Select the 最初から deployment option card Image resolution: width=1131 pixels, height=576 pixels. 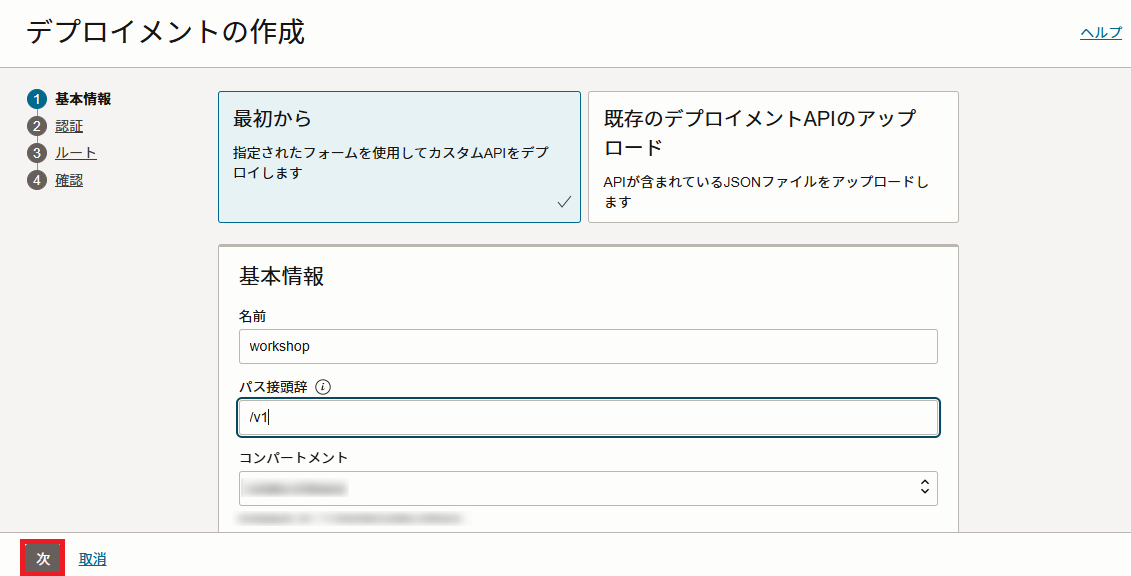(x=399, y=156)
